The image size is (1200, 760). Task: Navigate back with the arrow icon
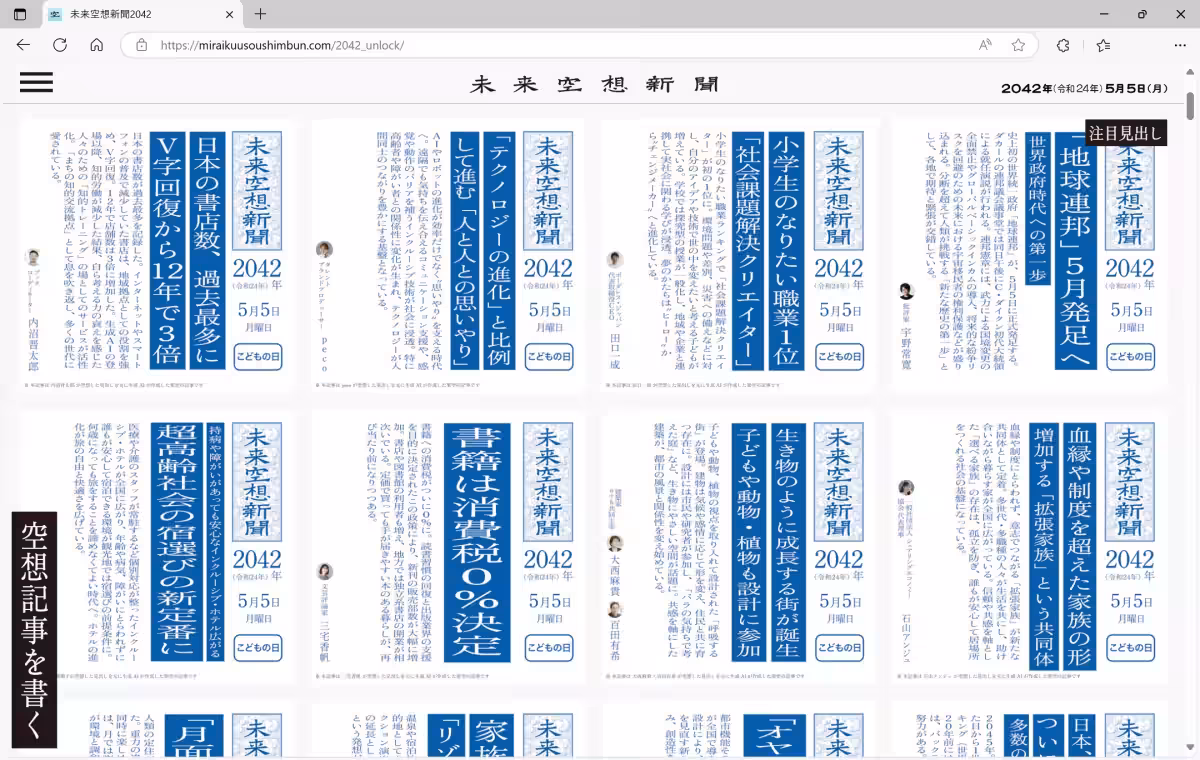pyautogui.click(x=22, y=45)
